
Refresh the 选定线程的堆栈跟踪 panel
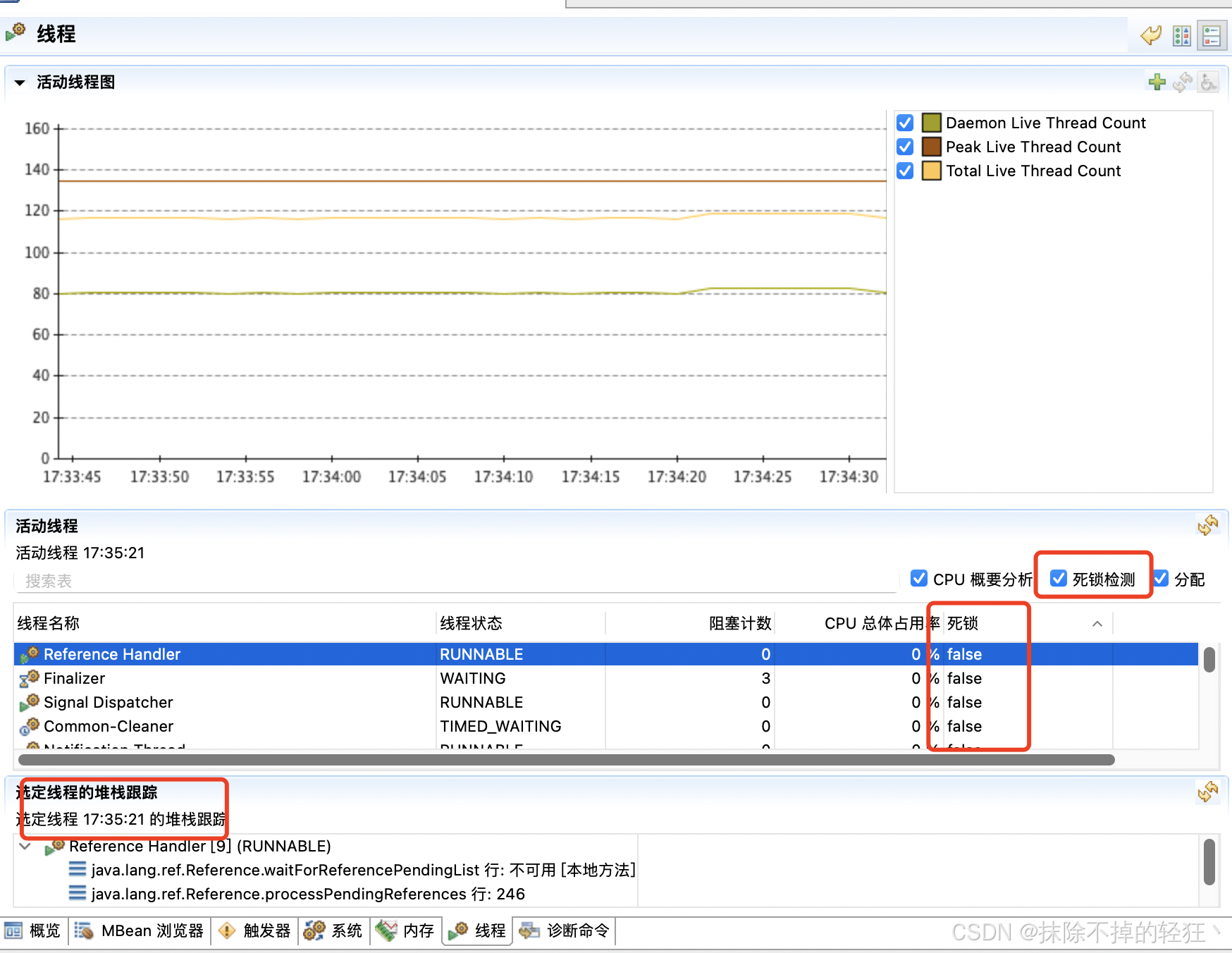tap(1208, 792)
